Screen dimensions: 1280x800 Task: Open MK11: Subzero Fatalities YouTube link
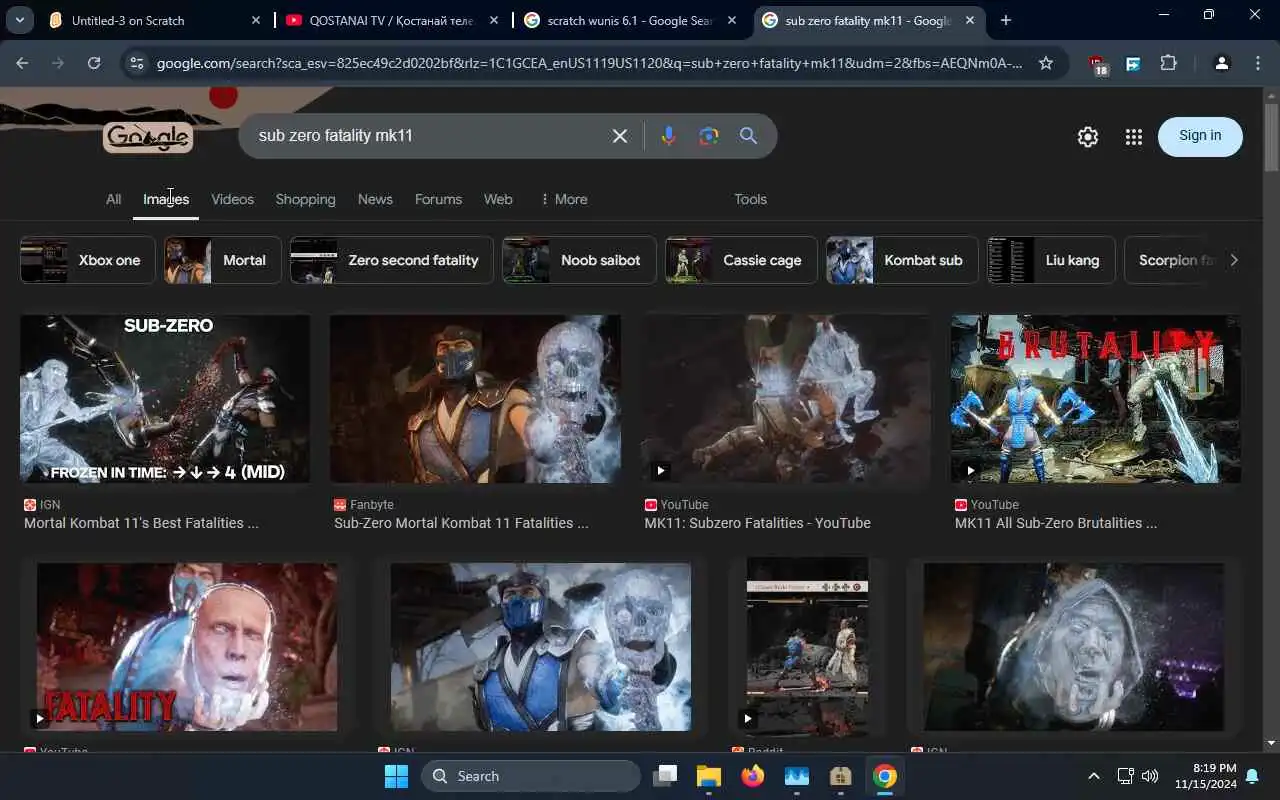[757, 523]
